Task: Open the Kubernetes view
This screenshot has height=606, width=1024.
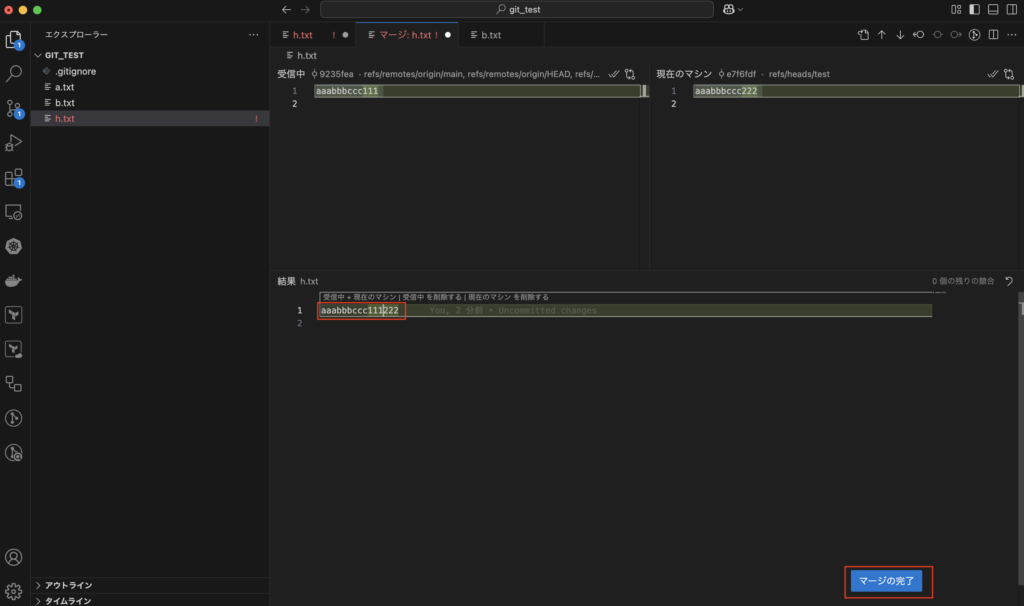Action: 14,246
